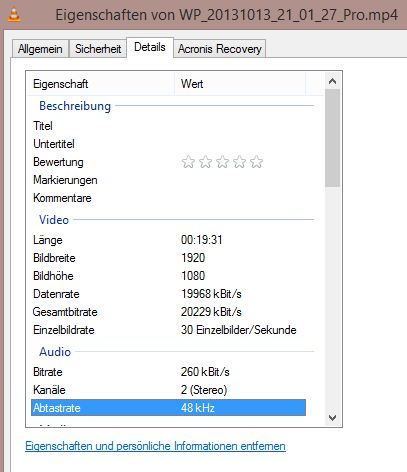Set rating to third star

[222, 162]
